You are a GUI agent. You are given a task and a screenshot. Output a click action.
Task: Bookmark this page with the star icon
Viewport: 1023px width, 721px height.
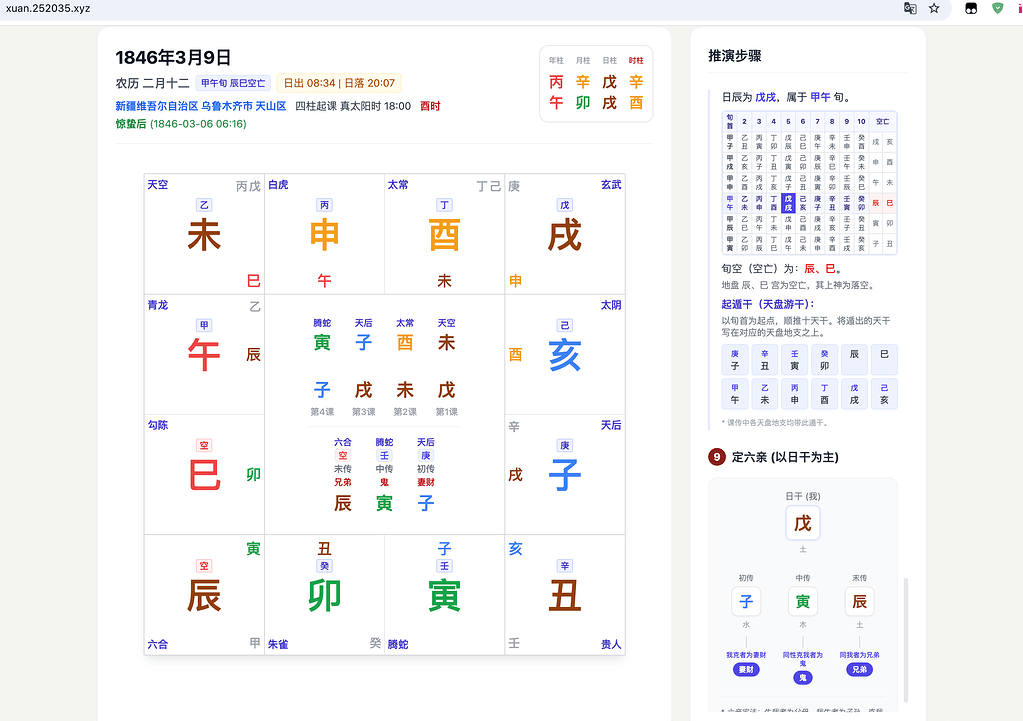pos(934,8)
